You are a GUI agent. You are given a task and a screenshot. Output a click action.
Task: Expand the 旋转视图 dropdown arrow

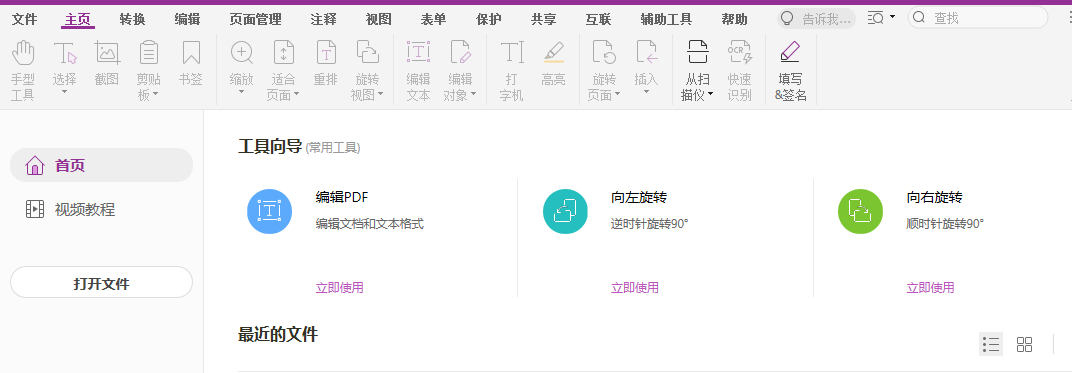coord(381,95)
